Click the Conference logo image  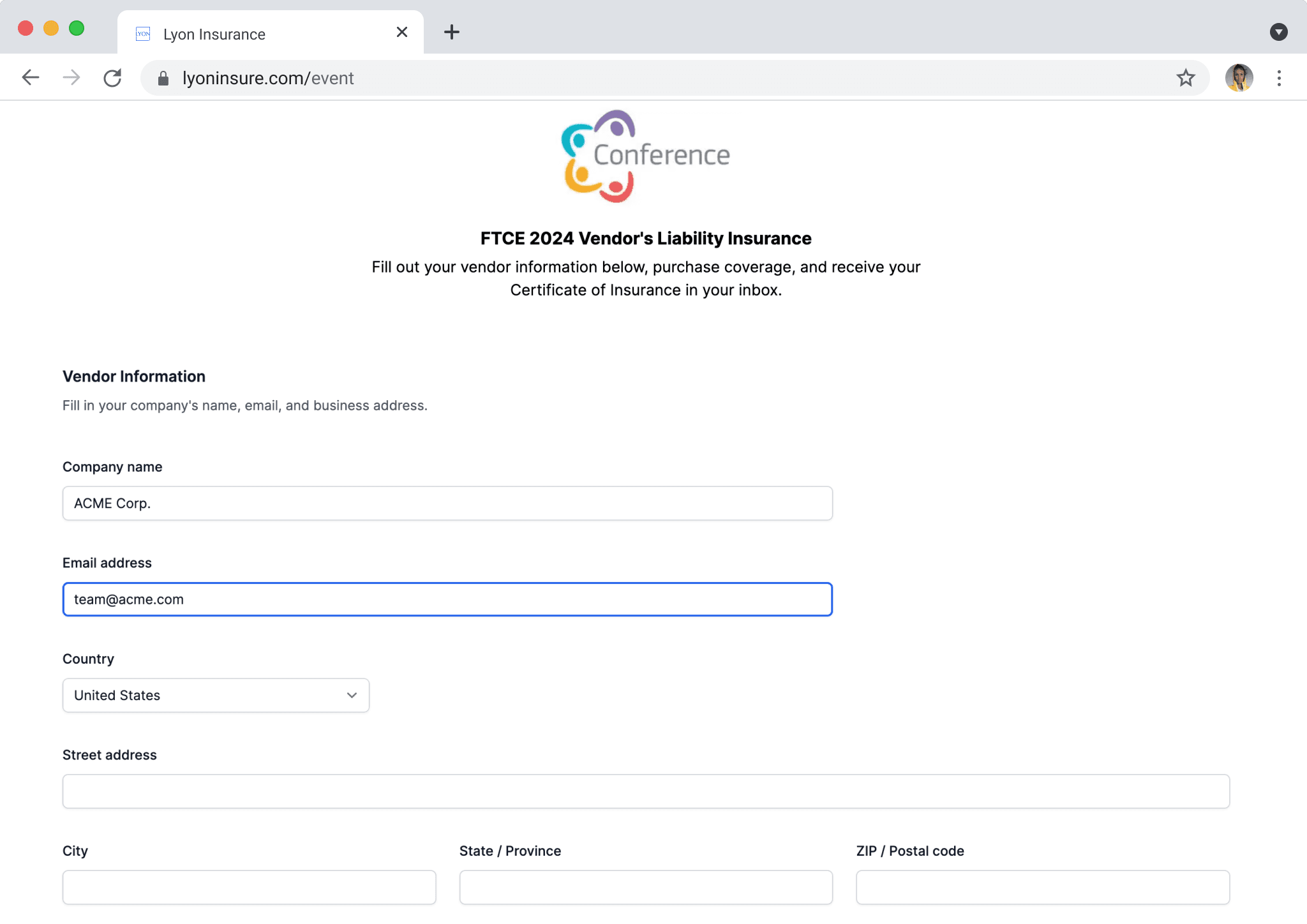(645, 156)
